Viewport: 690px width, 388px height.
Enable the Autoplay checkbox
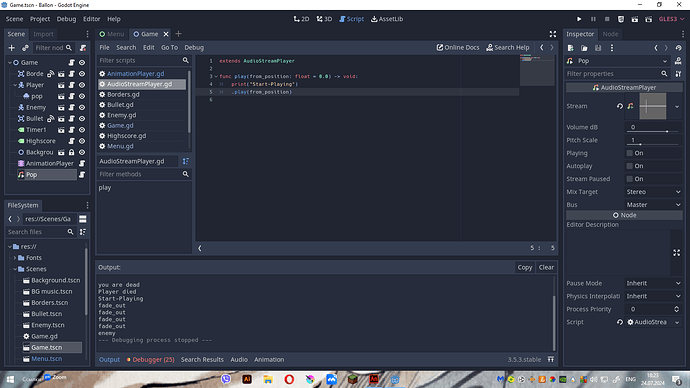[x=630, y=166]
